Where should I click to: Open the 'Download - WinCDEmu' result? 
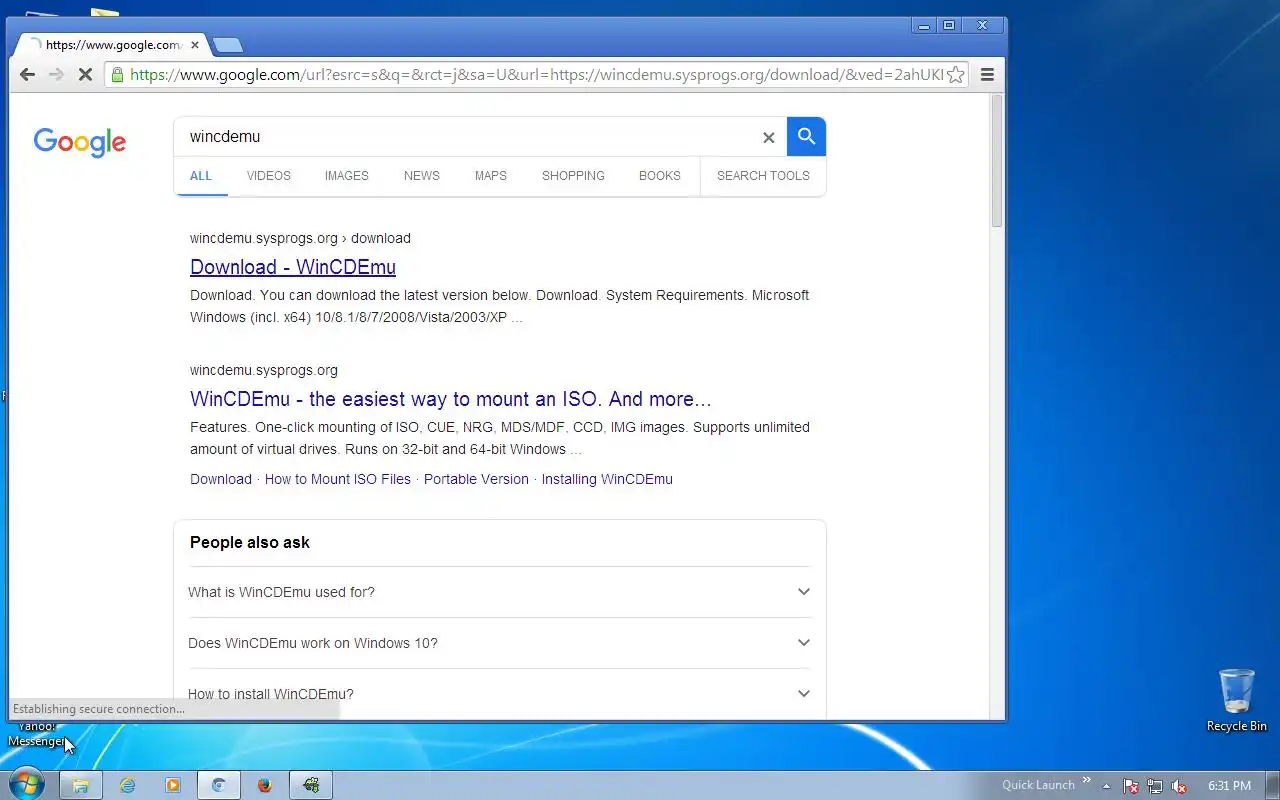(x=293, y=267)
